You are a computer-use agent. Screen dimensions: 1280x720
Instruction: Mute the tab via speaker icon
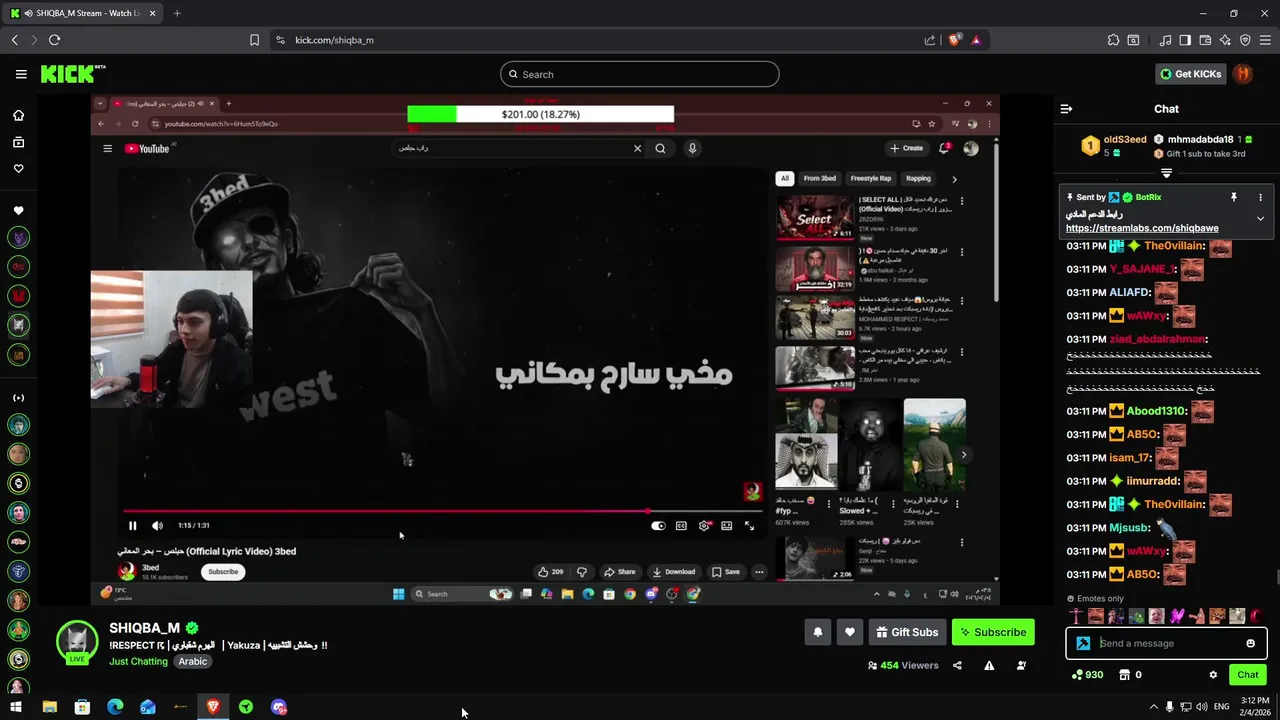point(26,13)
